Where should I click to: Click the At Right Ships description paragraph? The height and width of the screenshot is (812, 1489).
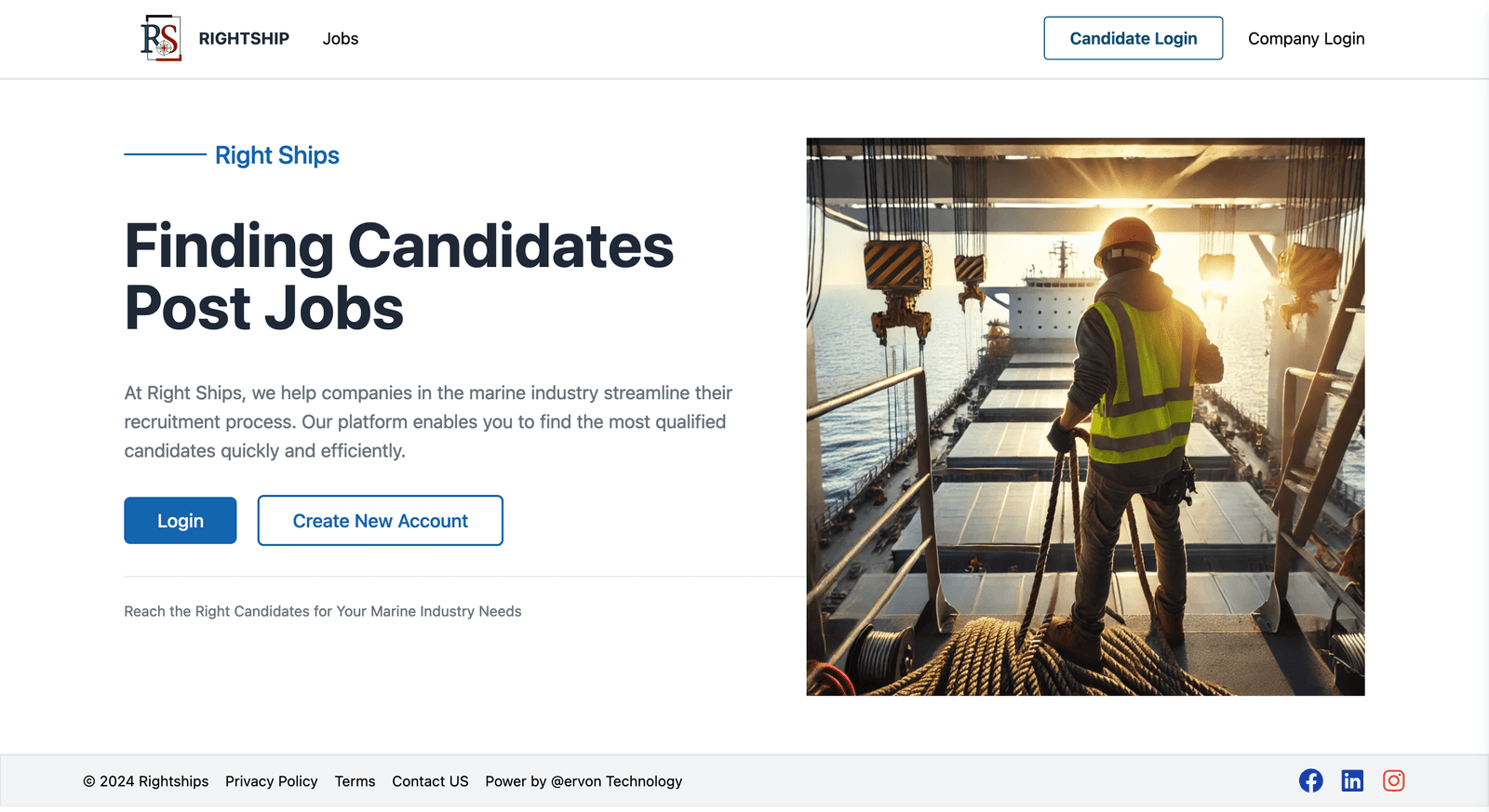point(428,421)
